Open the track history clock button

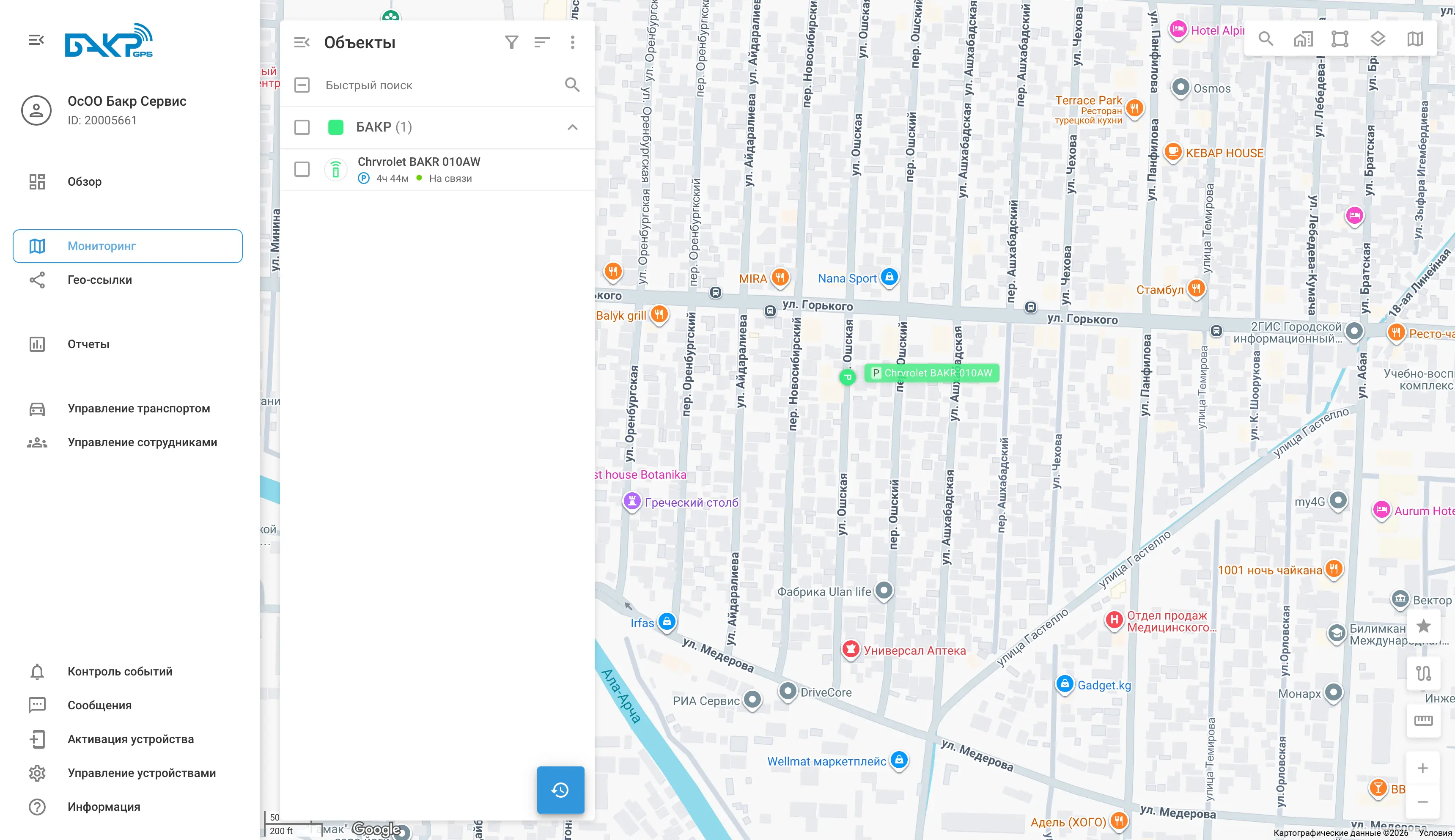pos(560,790)
